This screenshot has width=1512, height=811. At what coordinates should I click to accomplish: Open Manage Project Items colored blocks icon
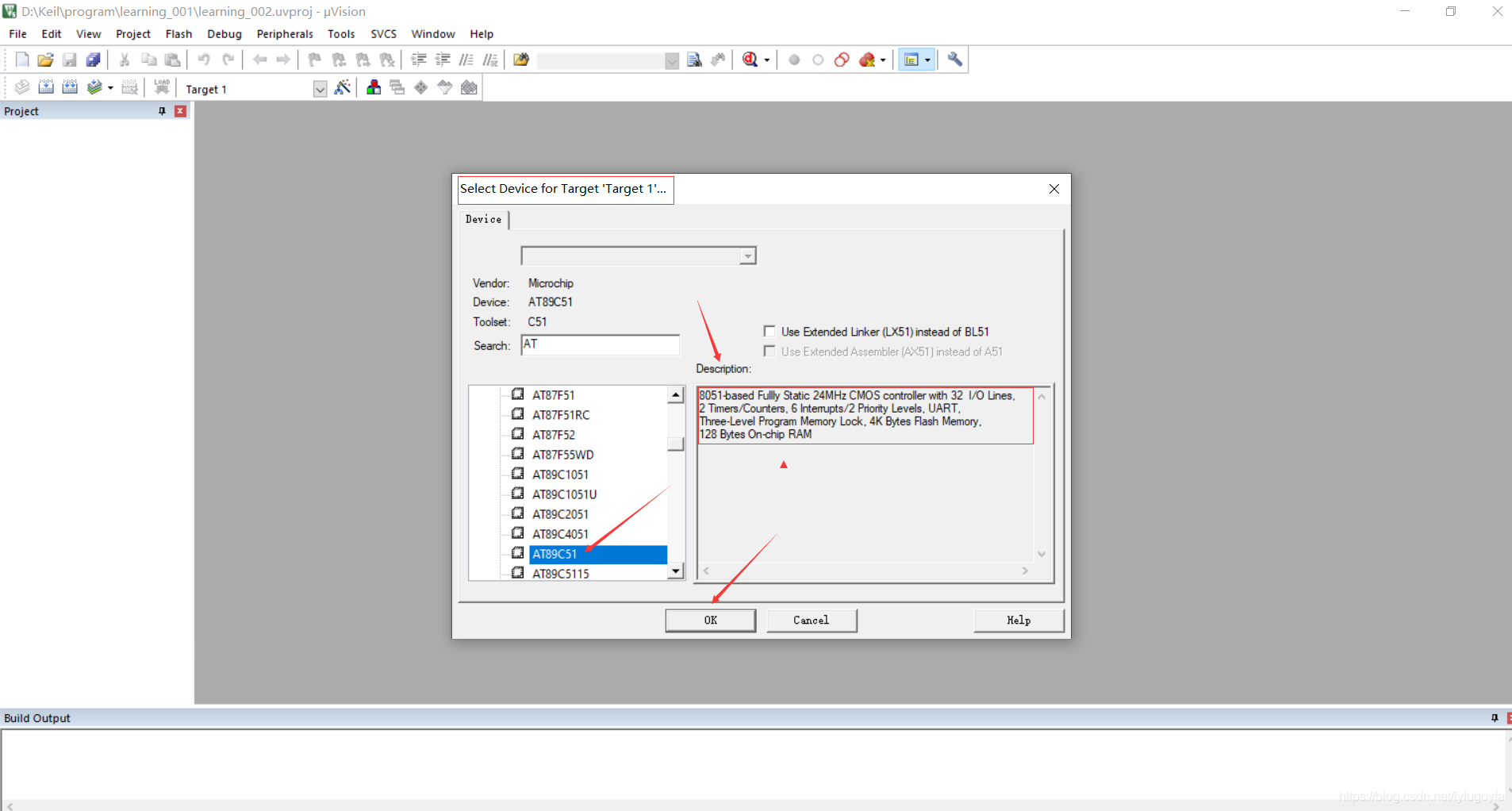[374, 87]
